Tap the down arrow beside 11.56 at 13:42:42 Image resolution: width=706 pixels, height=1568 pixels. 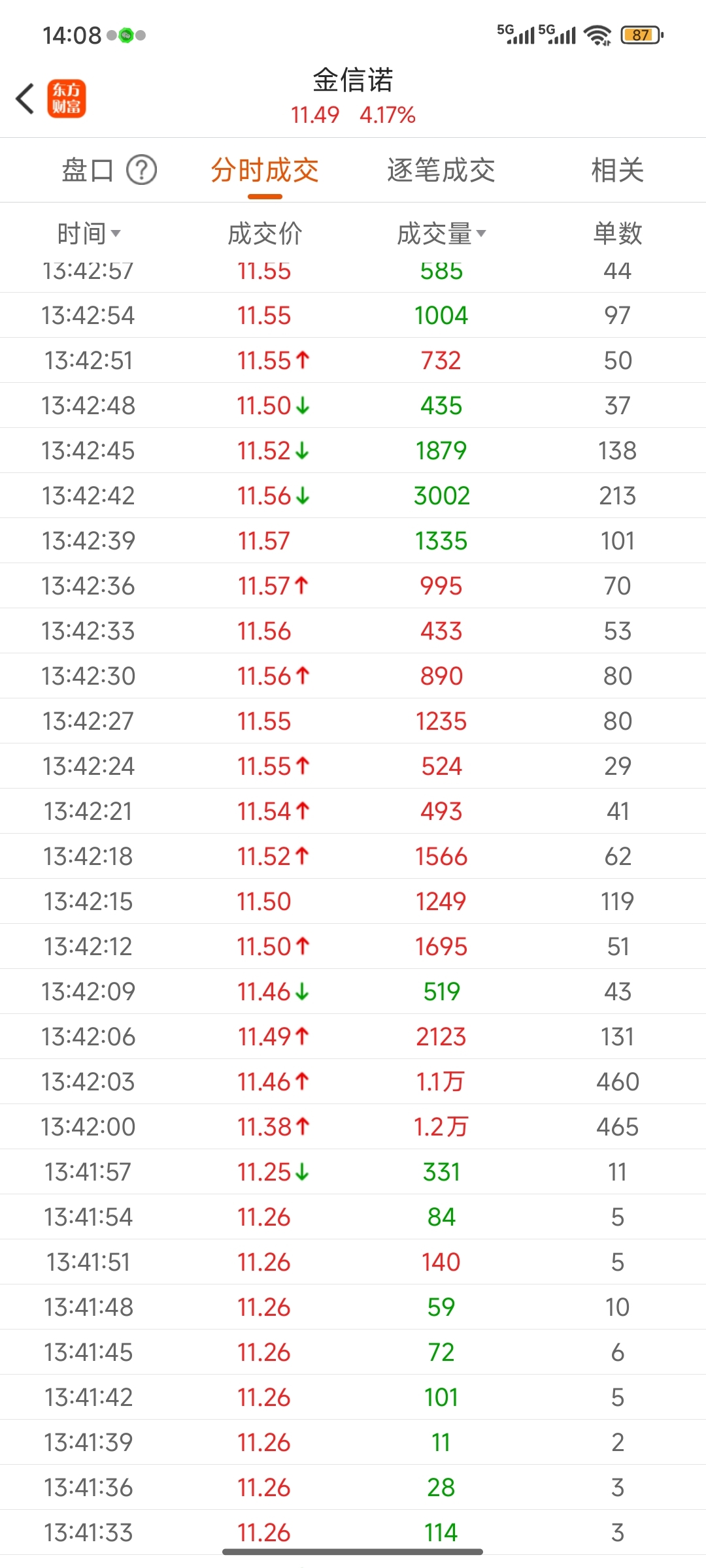302,496
